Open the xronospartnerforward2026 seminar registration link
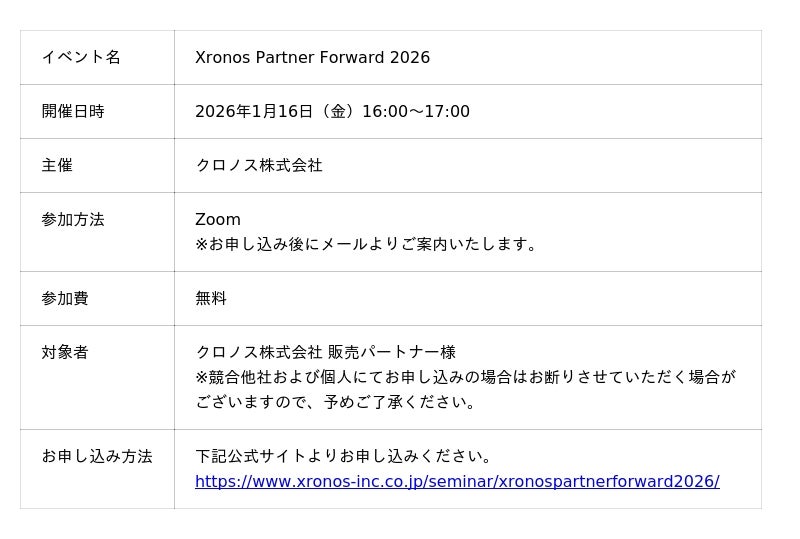This screenshot has width=800, height=539. 457,481
